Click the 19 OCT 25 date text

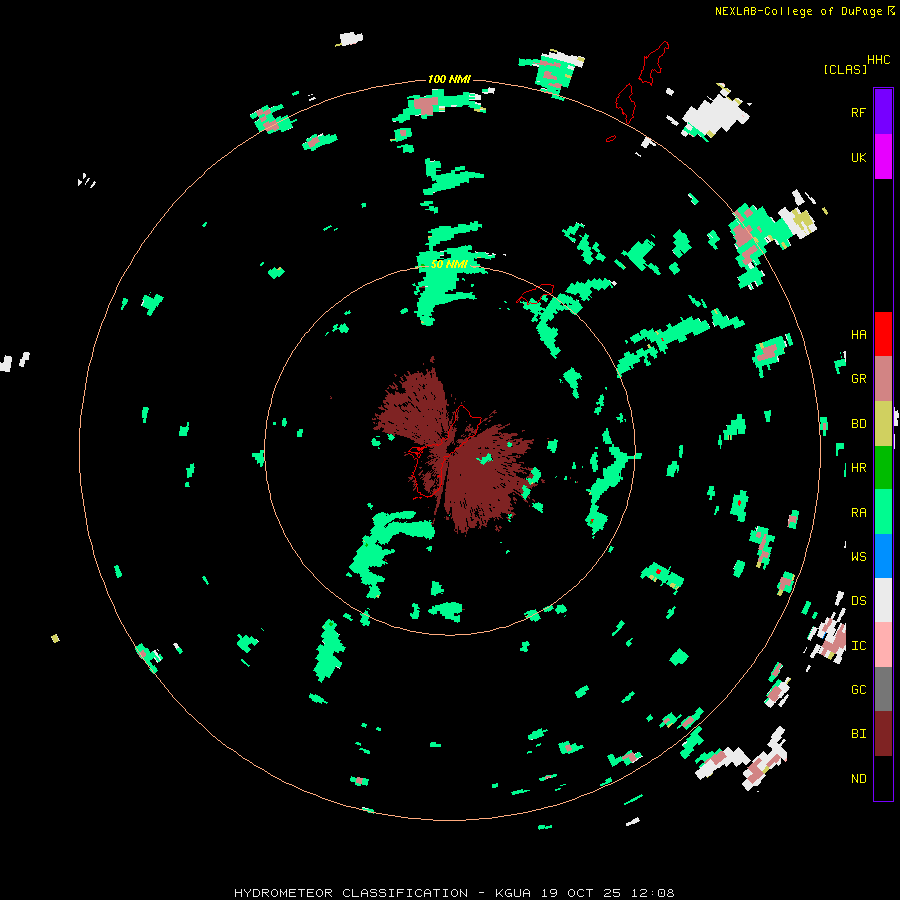579,893
